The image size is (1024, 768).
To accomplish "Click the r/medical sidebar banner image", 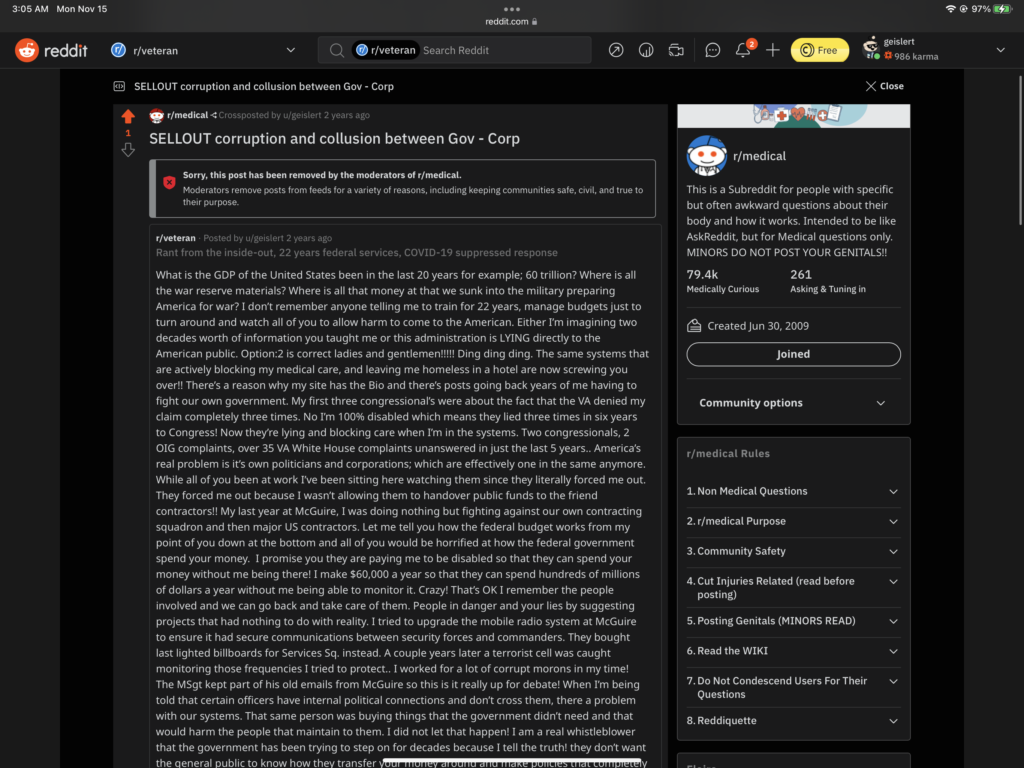I will 793,116.
